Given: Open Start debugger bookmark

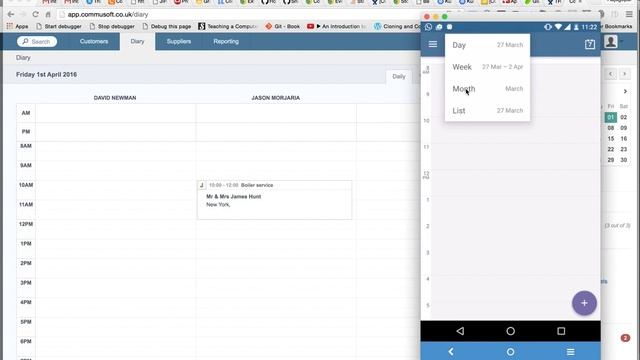Looking at the screenshot, I should pyautogui.click(x=59, y=26).
